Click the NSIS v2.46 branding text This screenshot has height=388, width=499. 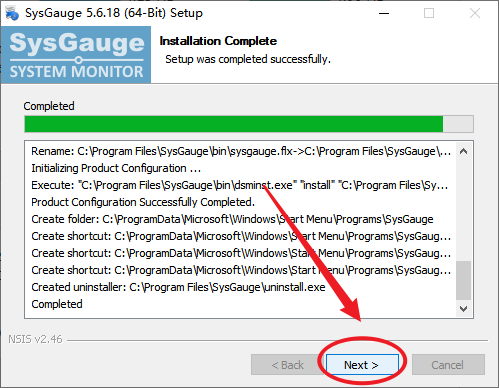tap(35, 339)
